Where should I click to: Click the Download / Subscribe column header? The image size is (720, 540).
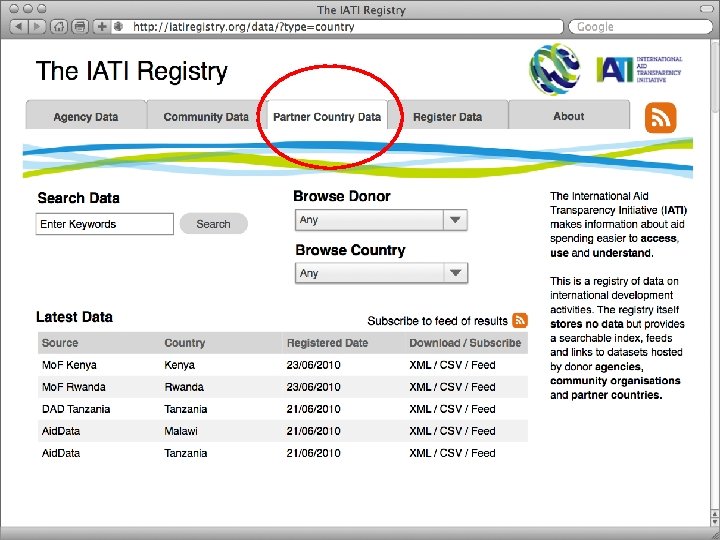pos(465,343)
